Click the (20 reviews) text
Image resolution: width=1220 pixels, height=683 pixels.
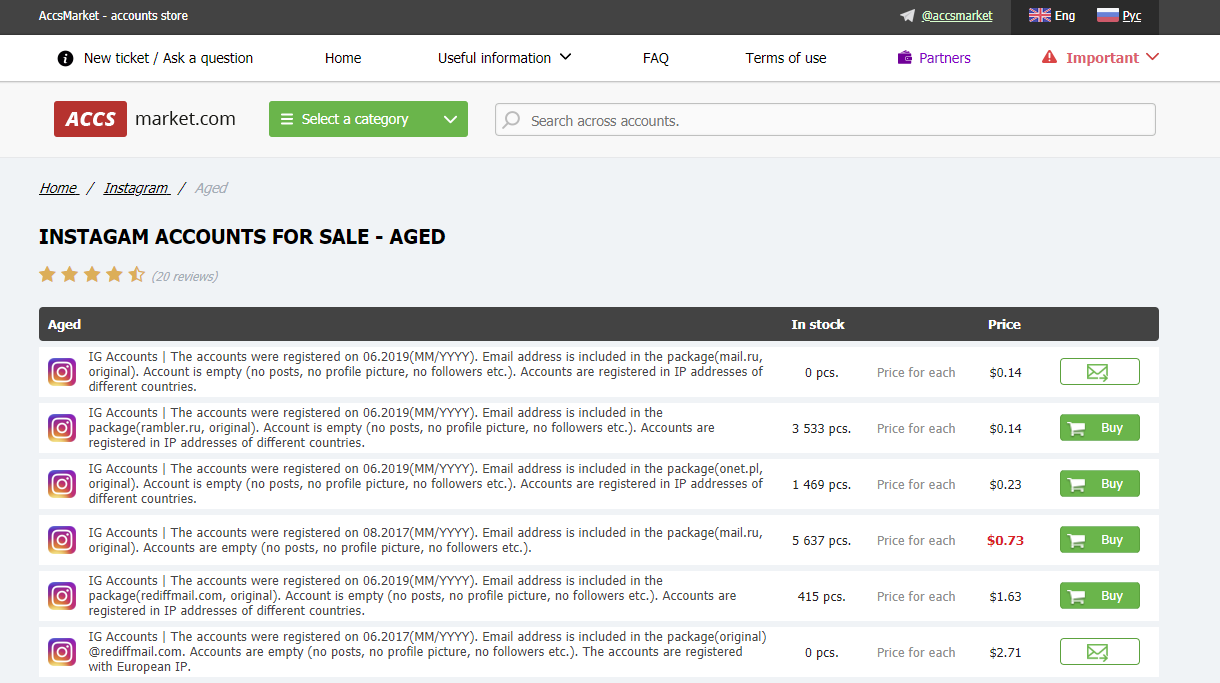click(185, 276)
